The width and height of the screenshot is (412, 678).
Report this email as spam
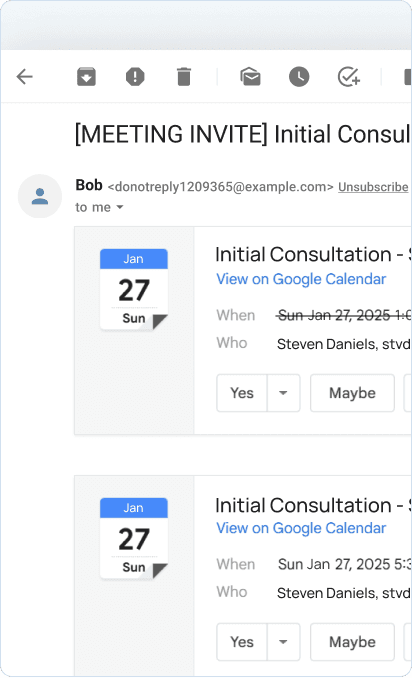135,77
